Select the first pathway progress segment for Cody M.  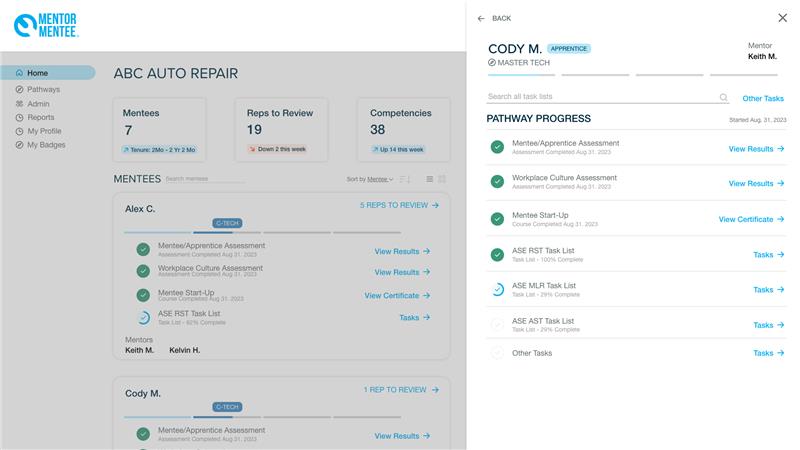click(521, 75)
